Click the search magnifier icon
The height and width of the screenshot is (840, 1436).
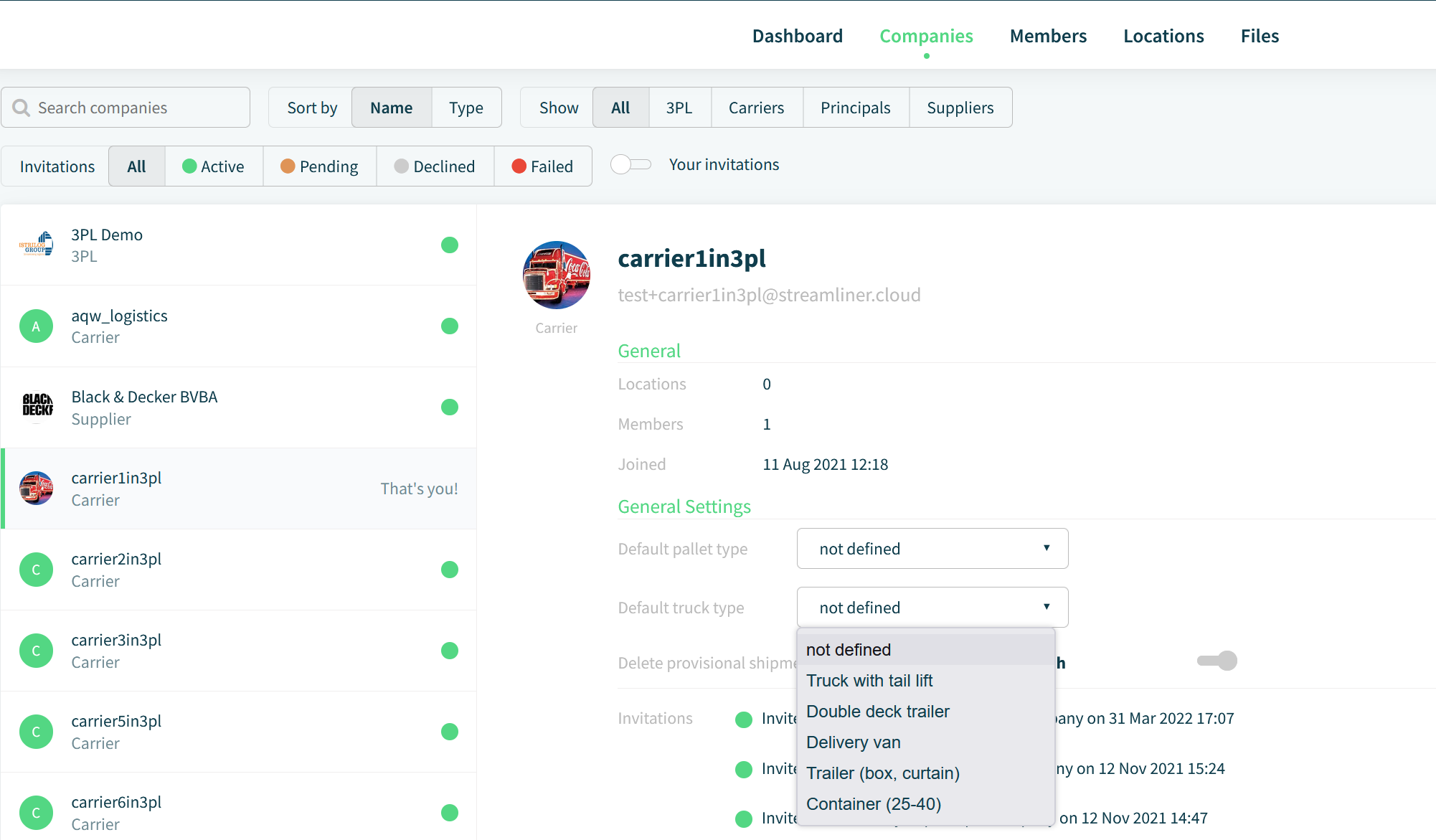[22, 108]
